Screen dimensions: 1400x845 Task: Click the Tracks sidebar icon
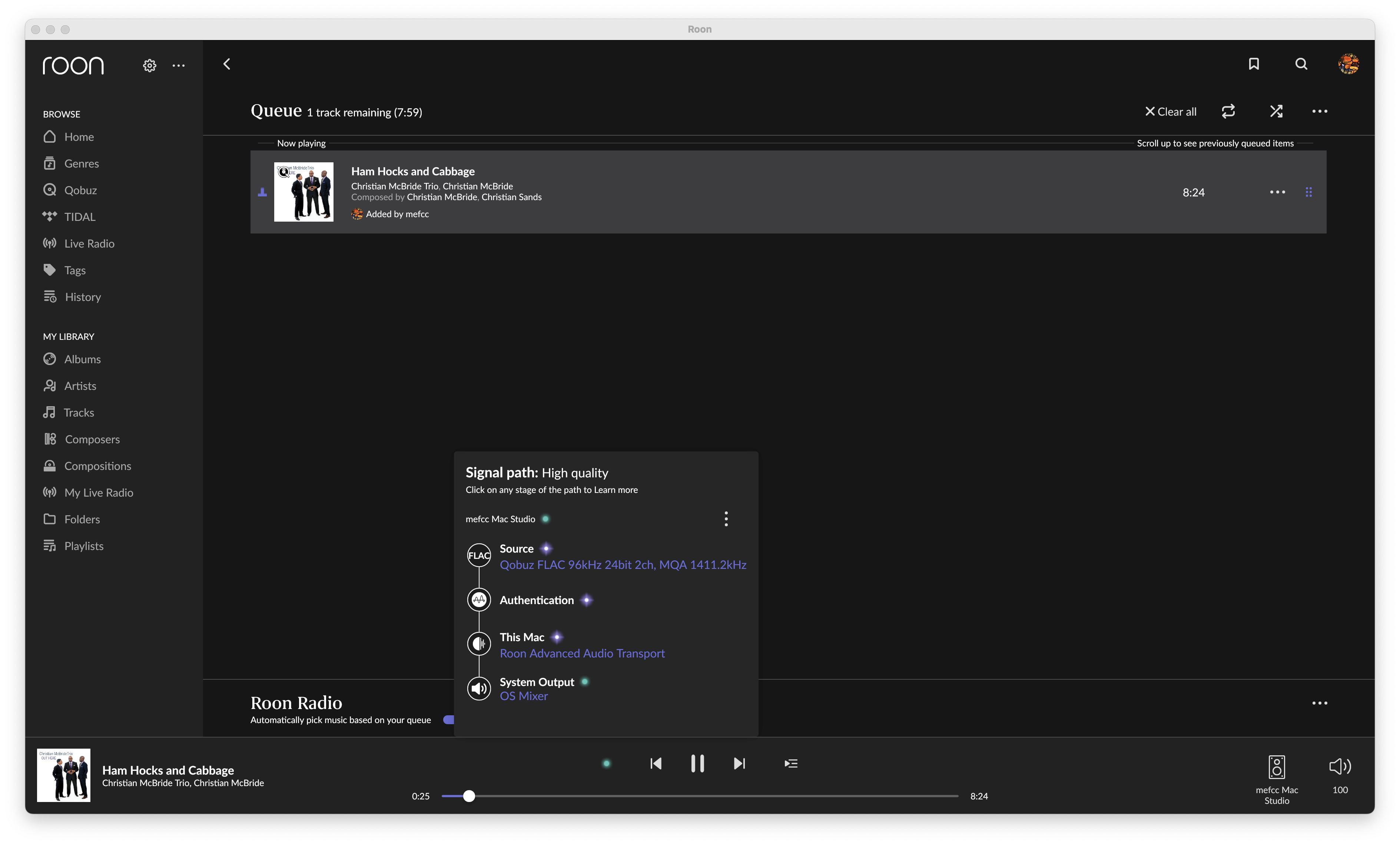49,412
